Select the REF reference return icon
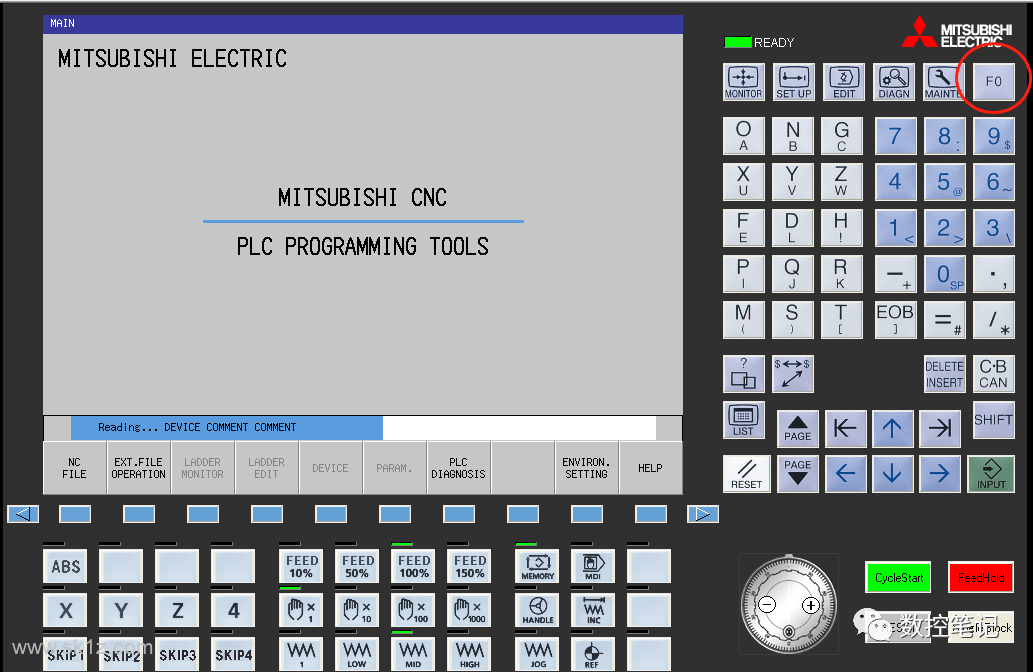The width and height of the screenshot is (1033, 672). [592, 654]
